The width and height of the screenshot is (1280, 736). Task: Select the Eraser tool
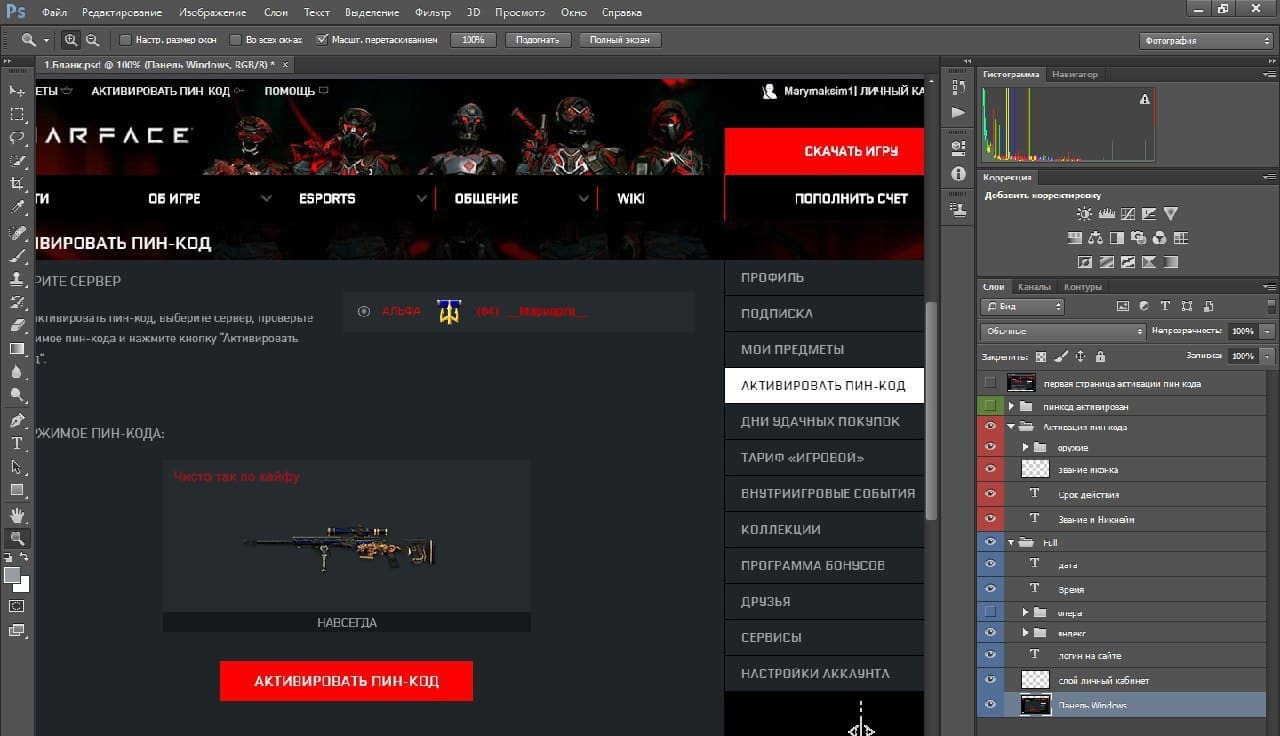tap(17, 325)
